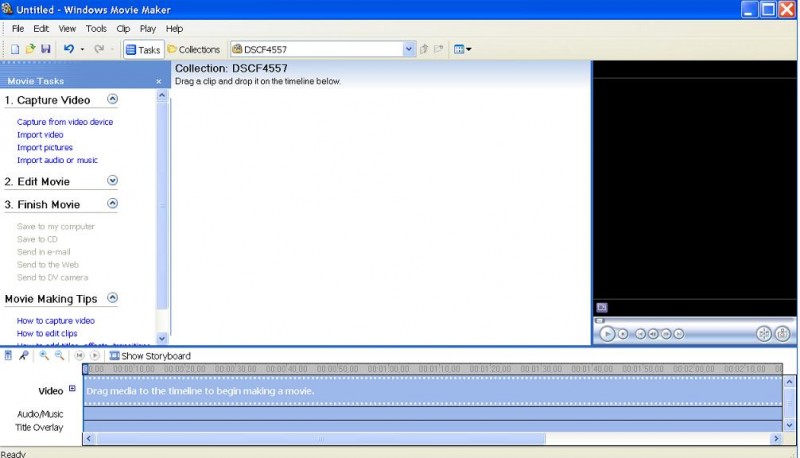Viewport: 800px width, 458px height.
Task: Click the timeline vertical scroll up arrow
Action: click(x=789, y=382)
